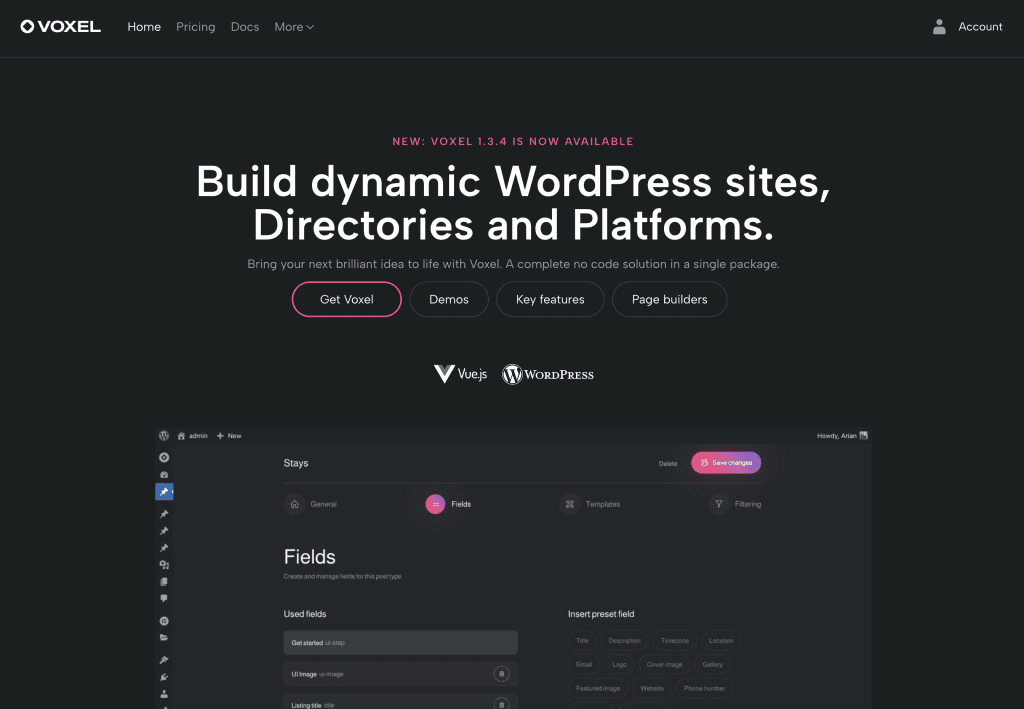Screen dimensions: 1024x709
Task: Click the 'Howdy, Arian' text
Action: 837,435
